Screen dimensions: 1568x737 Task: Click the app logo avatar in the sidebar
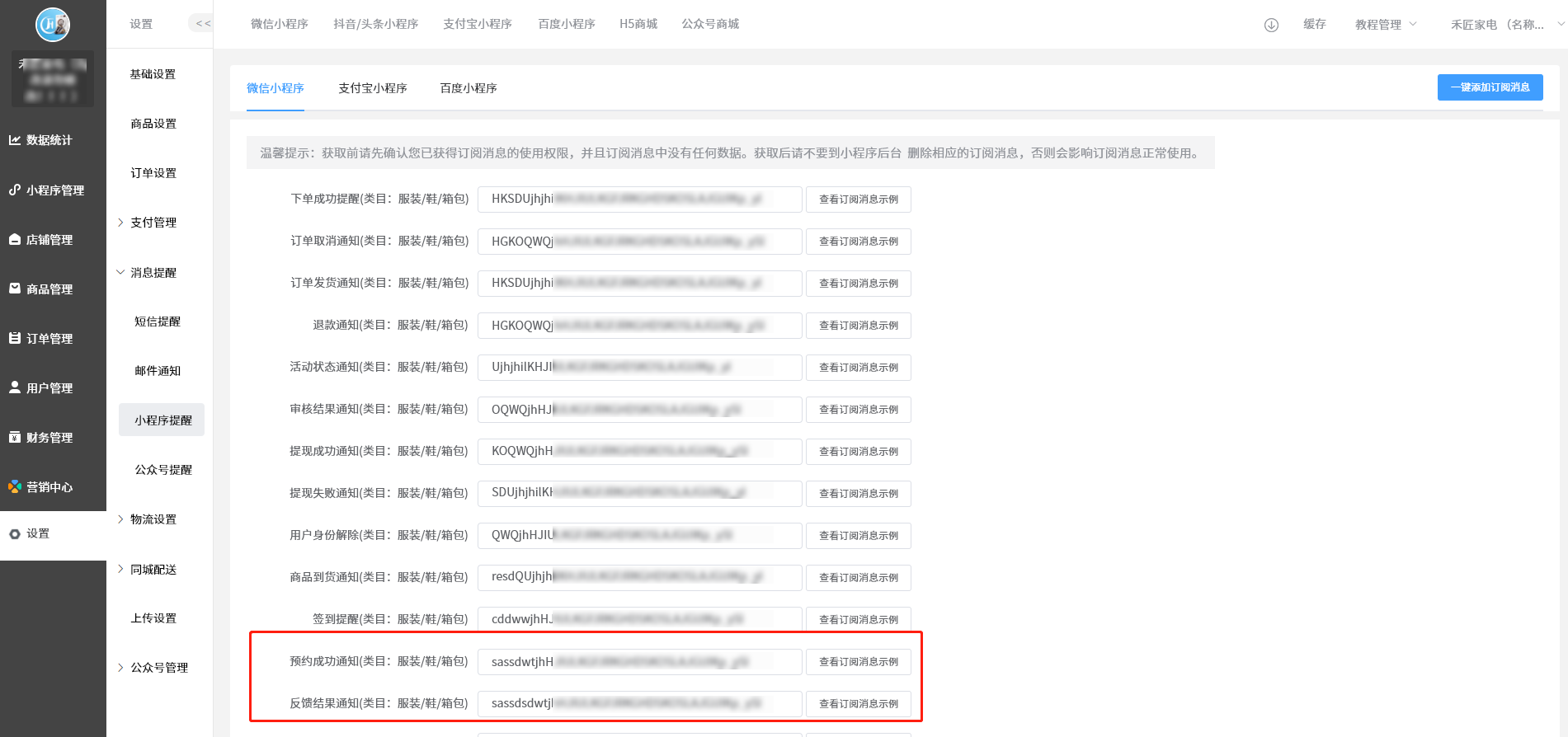[53, 25]
